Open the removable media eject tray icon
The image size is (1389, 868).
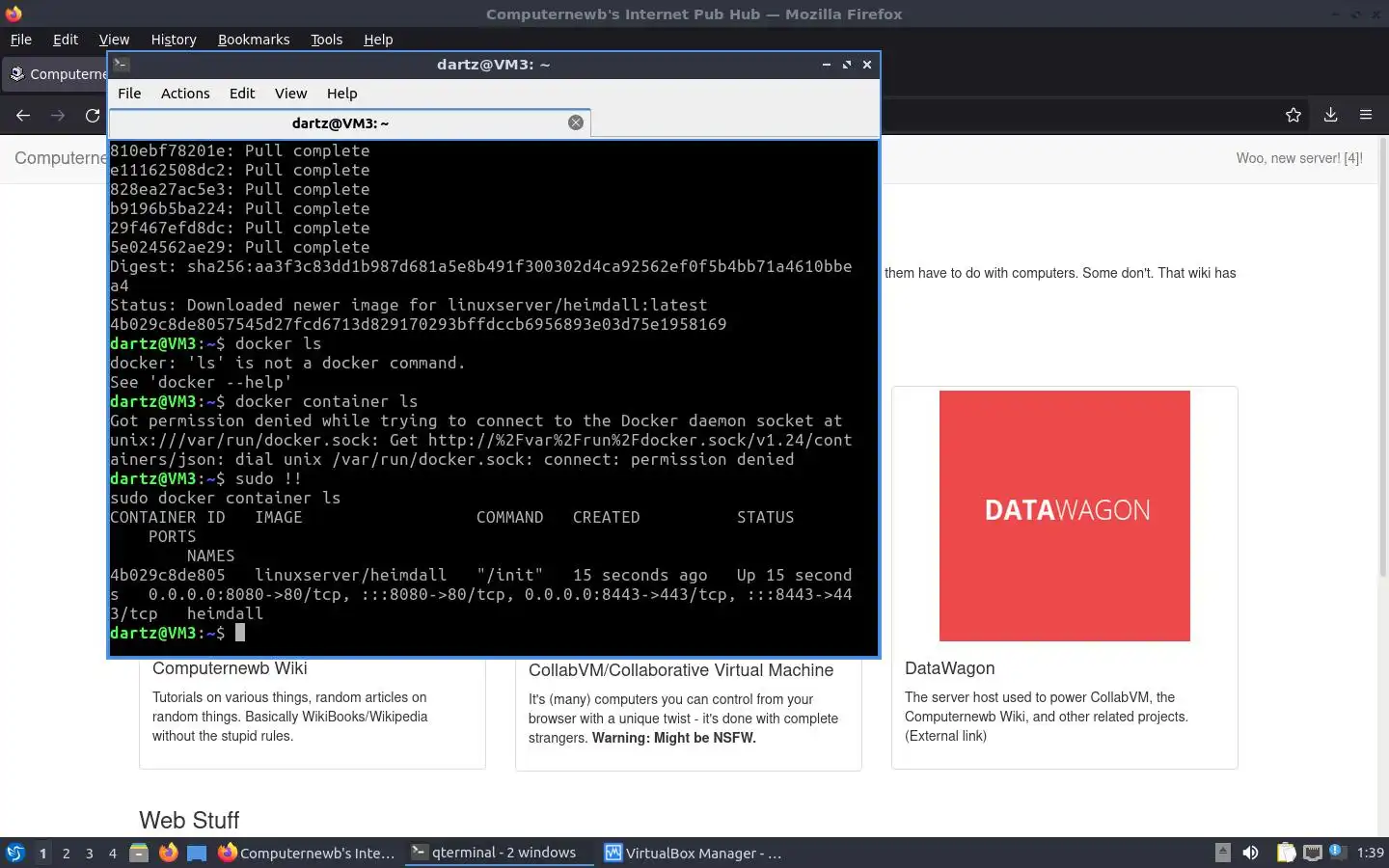click(1222, 853)
